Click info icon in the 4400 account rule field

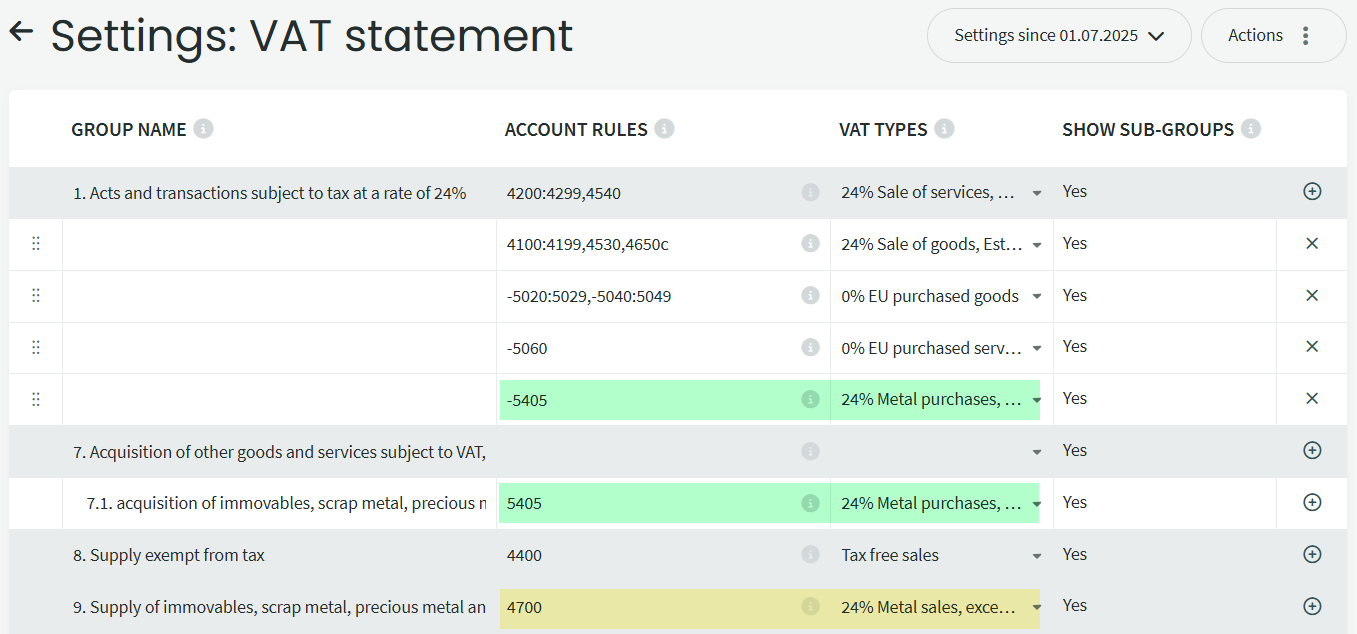pyautogui.click(x=810, y=555)
